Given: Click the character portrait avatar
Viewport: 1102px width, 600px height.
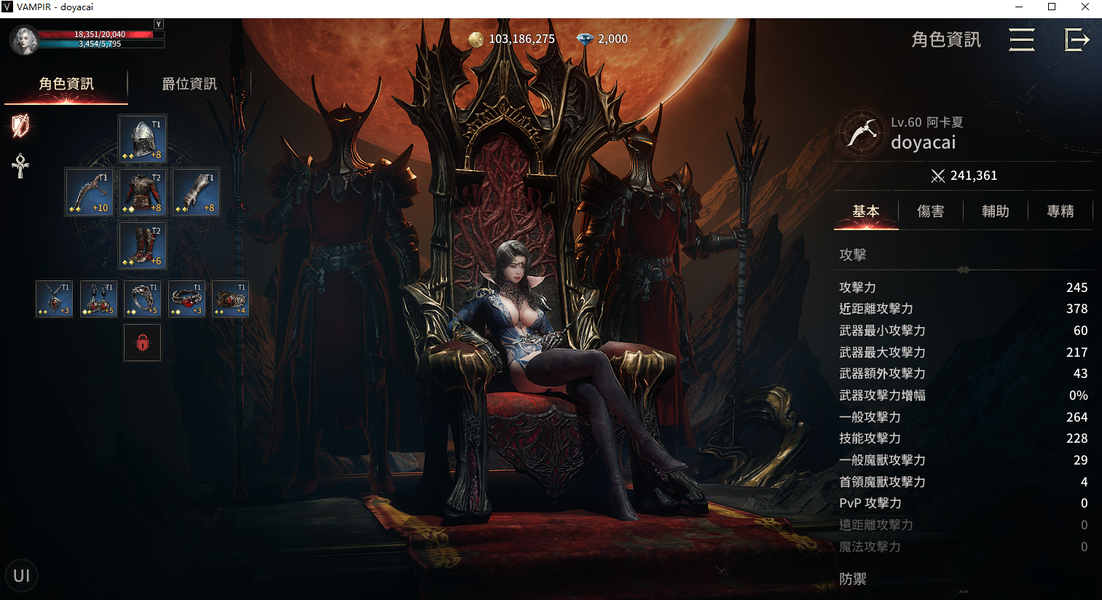Looking at the screenshot, I should 23,39.
